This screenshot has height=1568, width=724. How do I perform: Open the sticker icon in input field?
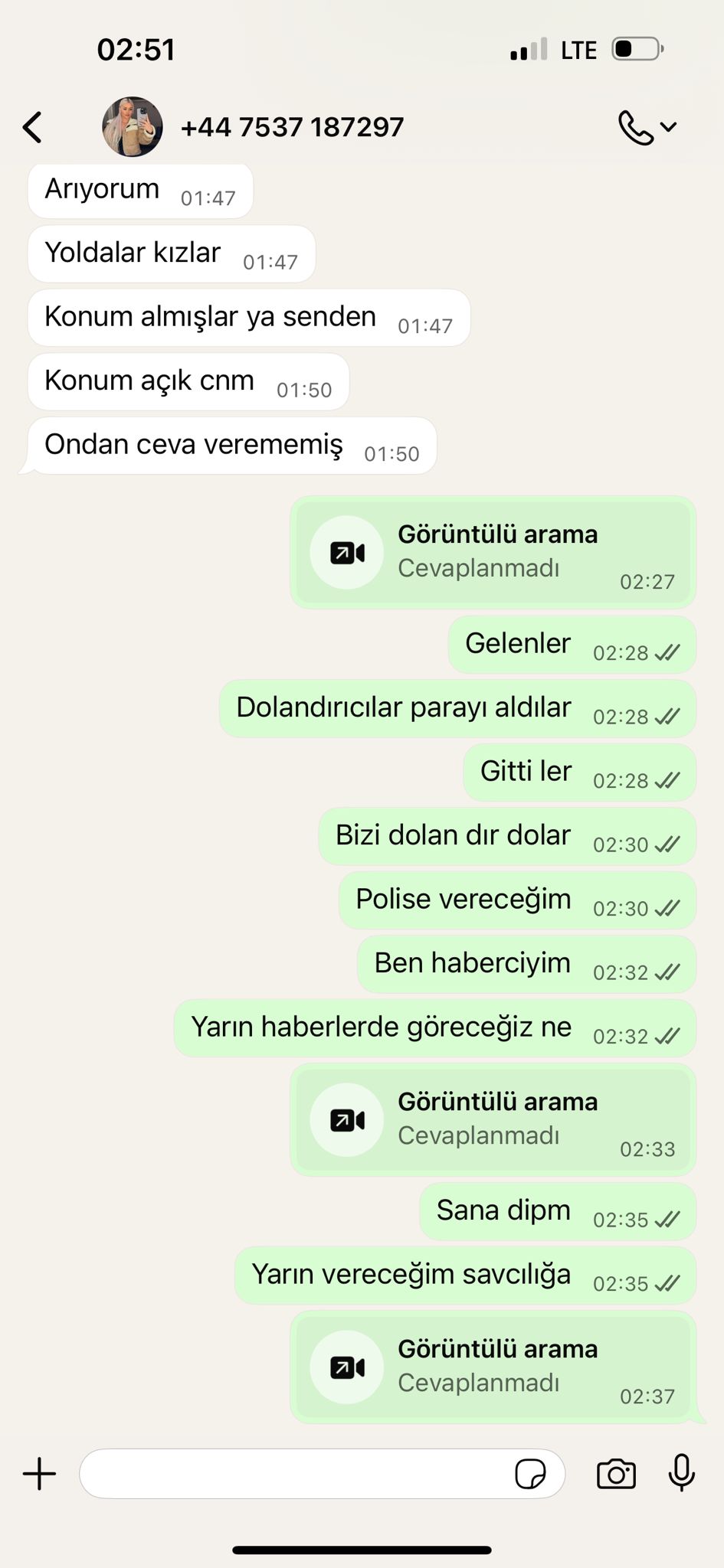click(530, 1473)
